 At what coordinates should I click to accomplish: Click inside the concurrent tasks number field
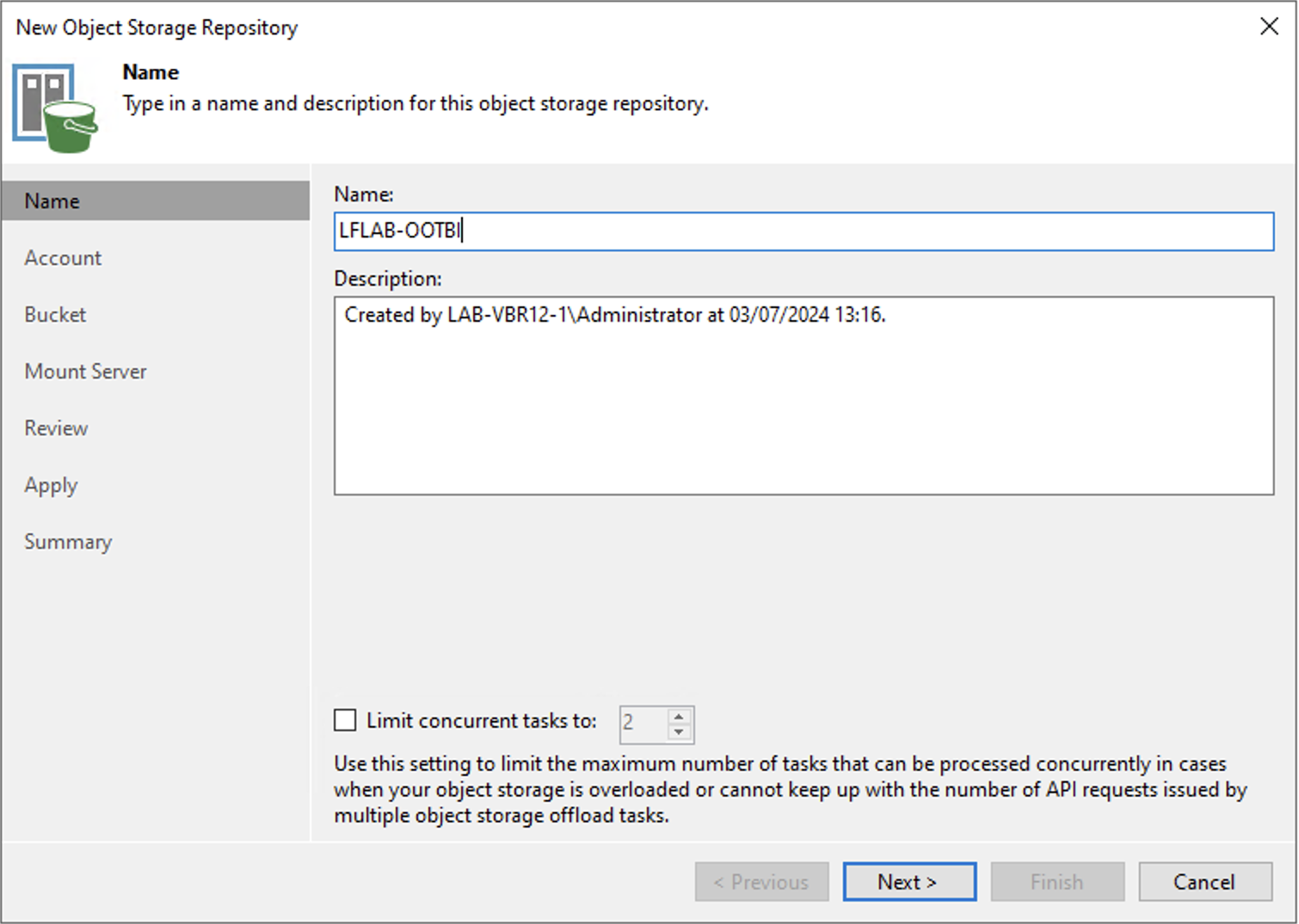[x=641, y=724]
